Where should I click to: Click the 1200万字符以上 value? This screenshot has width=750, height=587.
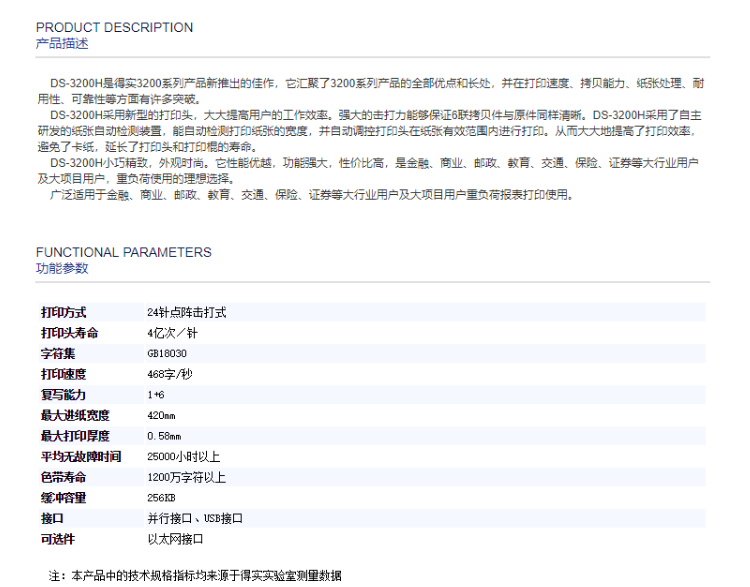pyautogui.click(x=187, y=477)
